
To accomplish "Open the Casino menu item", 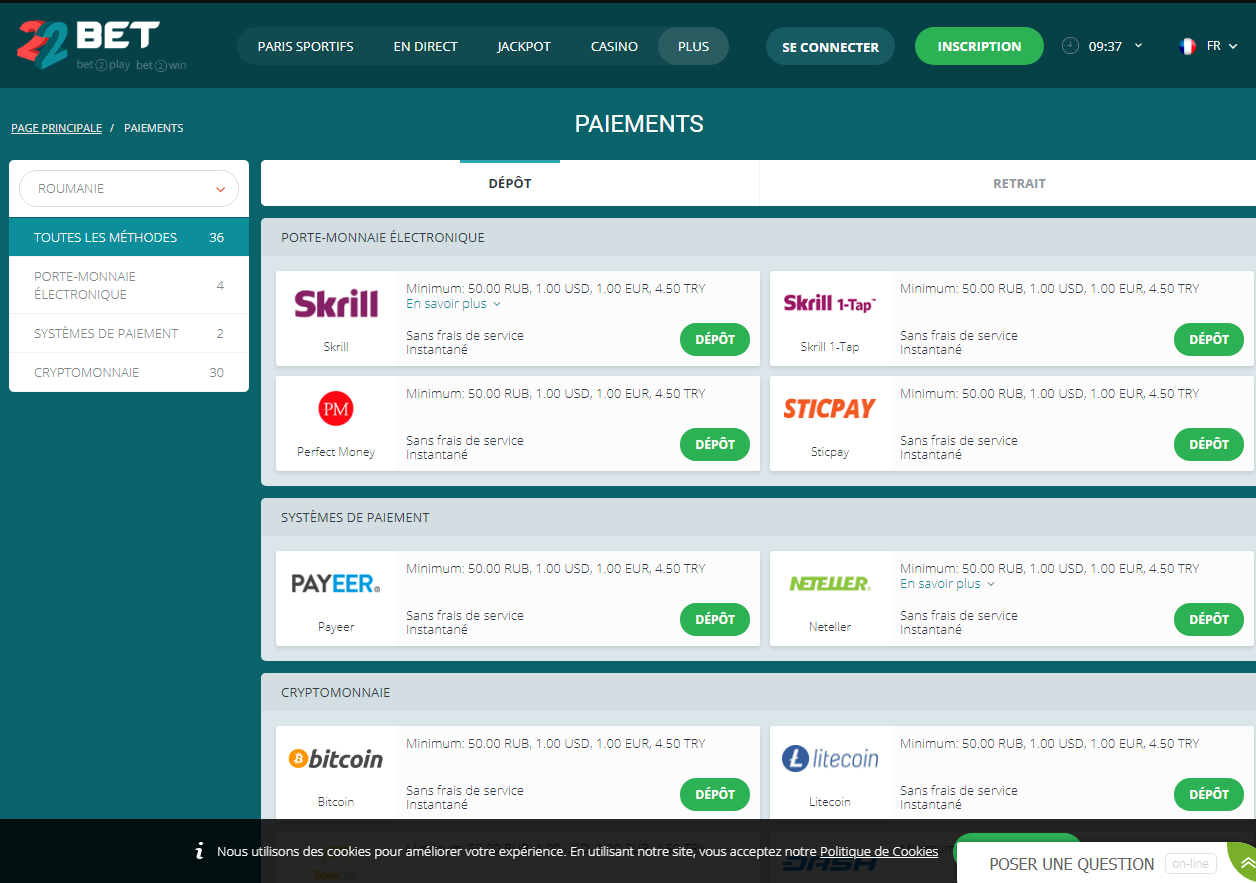I will (x=614, y=46).
